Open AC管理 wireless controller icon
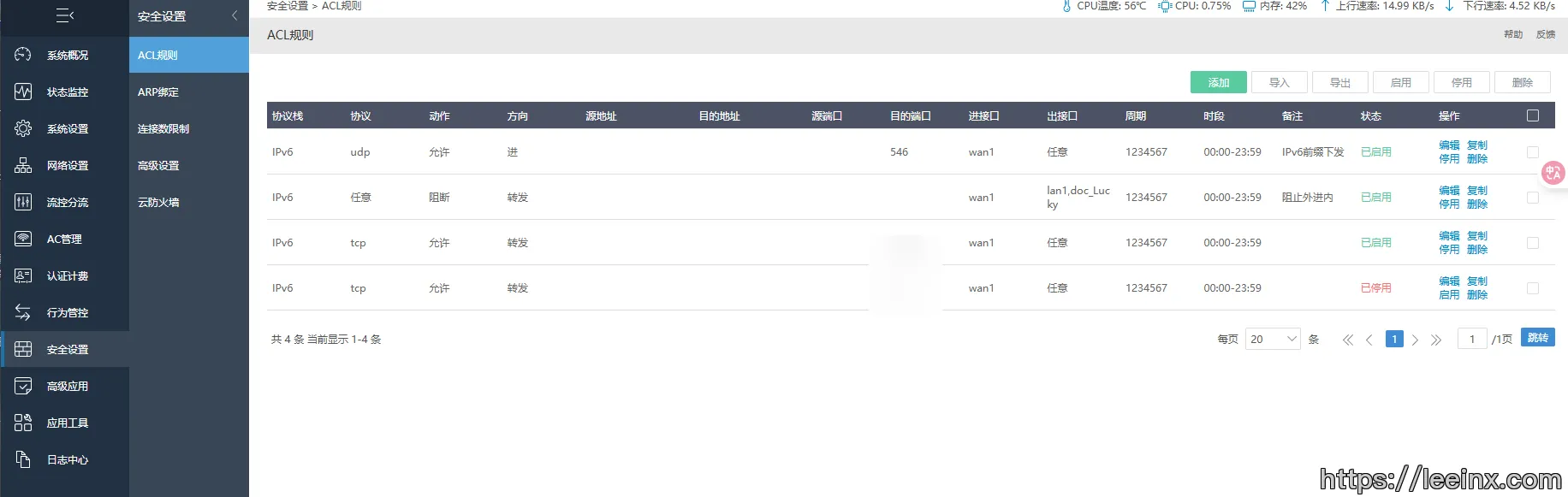This screenshot has width=1568, height=497. (x=23, y=239)
